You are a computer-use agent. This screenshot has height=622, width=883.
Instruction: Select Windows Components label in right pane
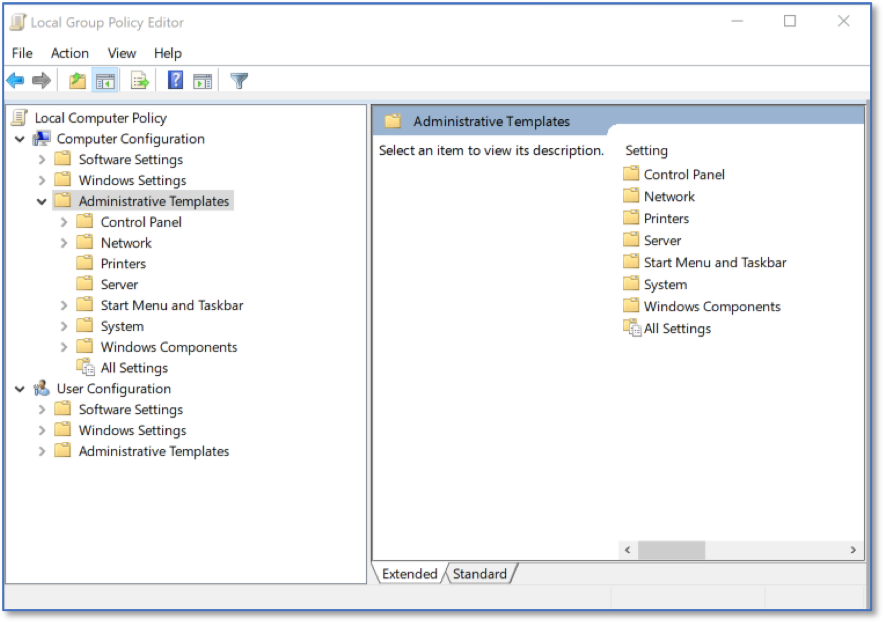(712, 306)
